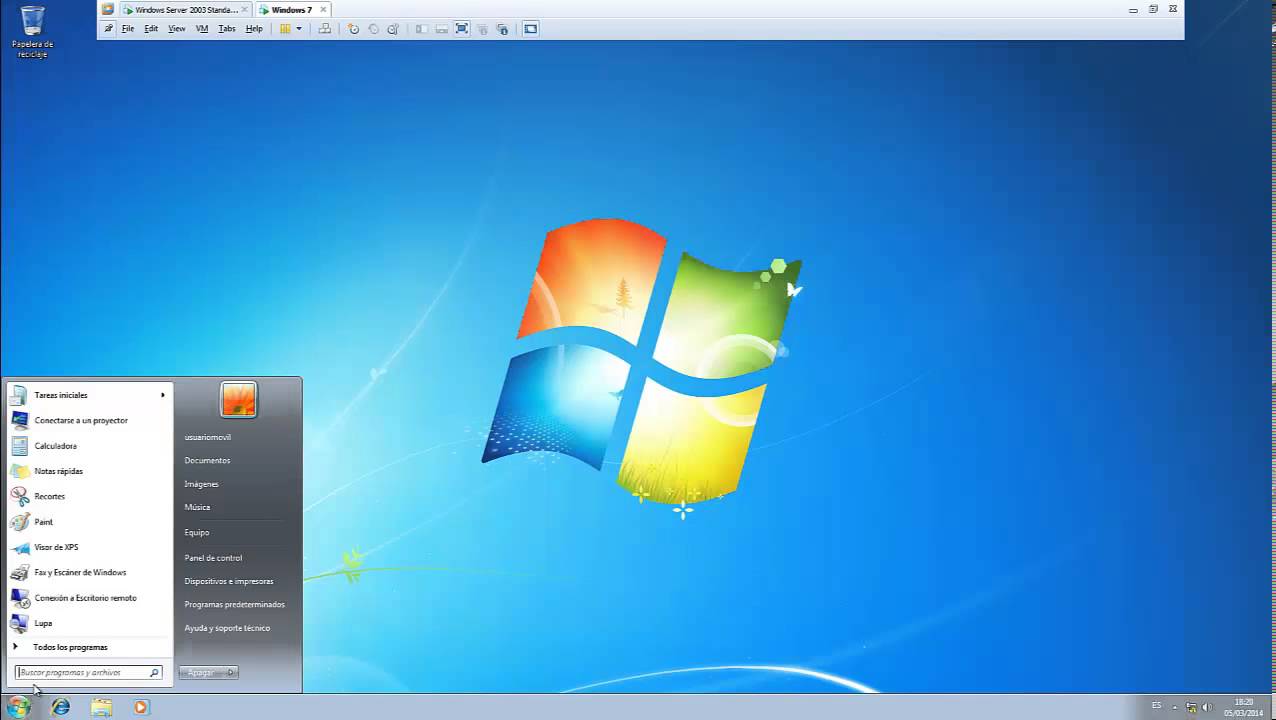
Task: Click the ES language indicator in taskbar
Action: (x=1157, y=706)
